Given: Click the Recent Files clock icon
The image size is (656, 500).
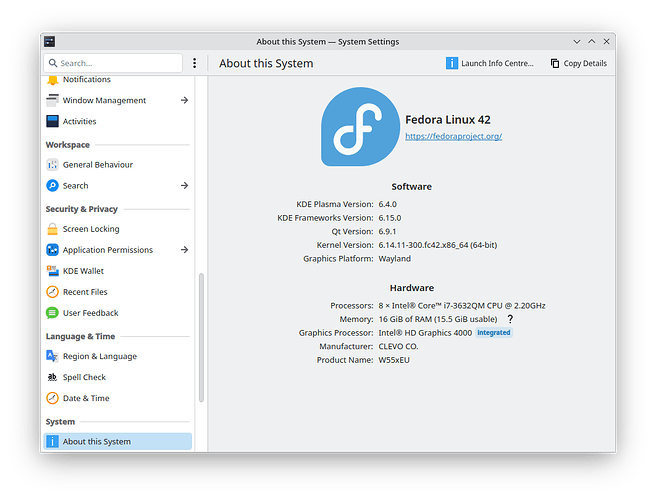Looking at the screenshot, I should pyautogui.click(x=52, y=292).
